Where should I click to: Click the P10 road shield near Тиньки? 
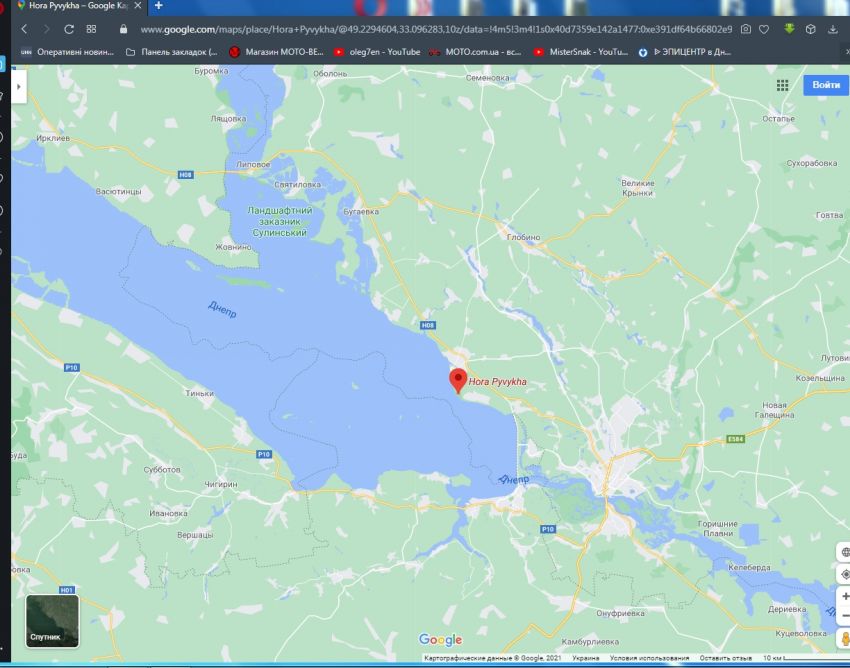click(x=72, y=367)
